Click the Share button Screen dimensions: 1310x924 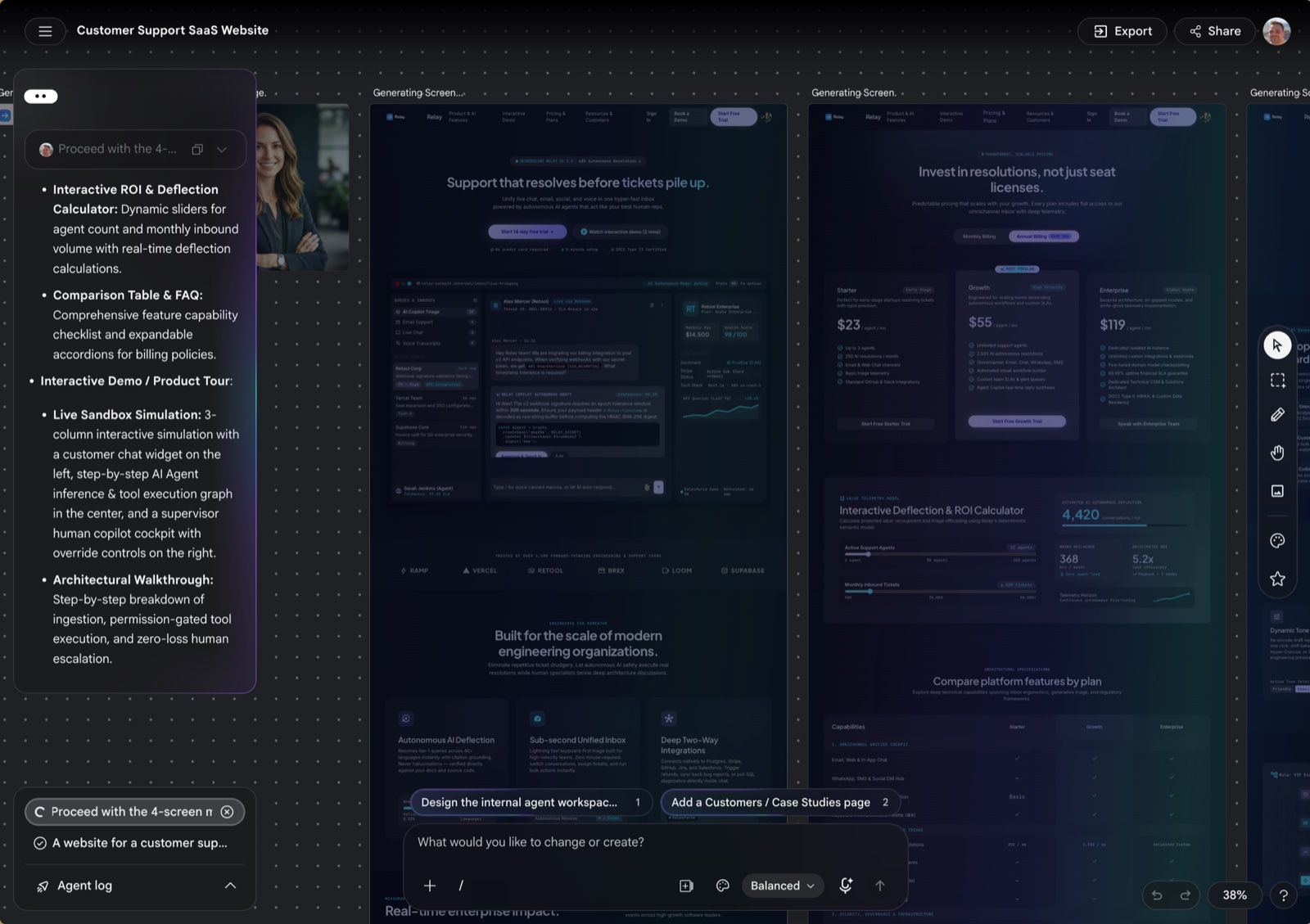tap(1215, 31)
